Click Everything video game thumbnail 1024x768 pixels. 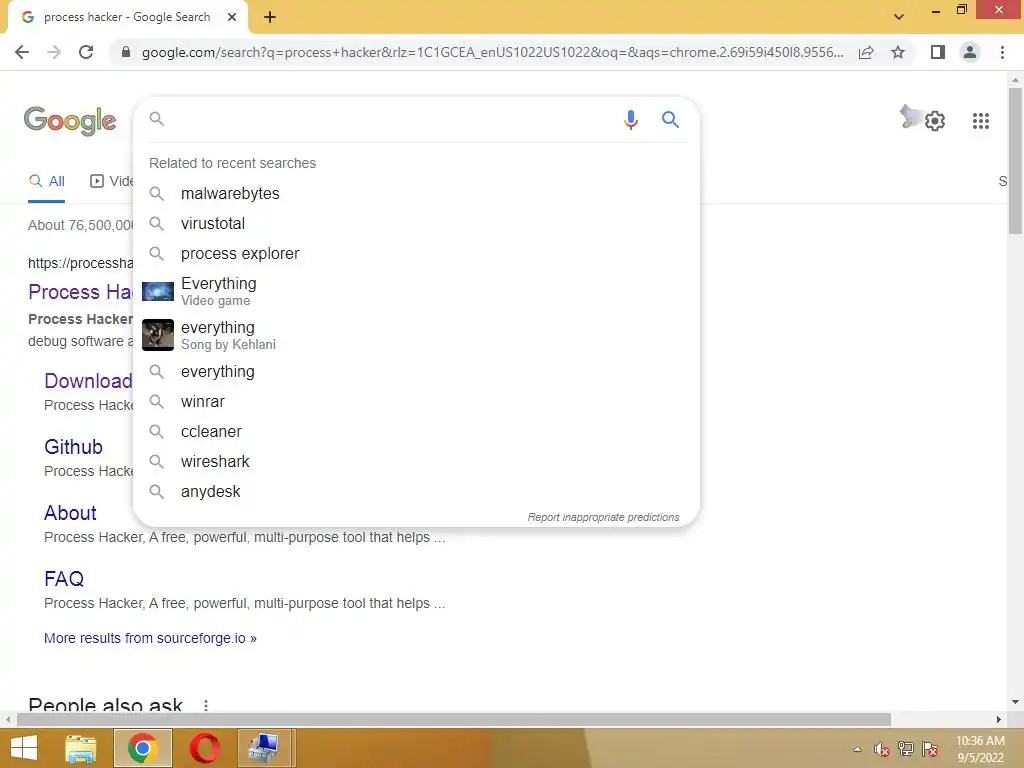(158, 291)
